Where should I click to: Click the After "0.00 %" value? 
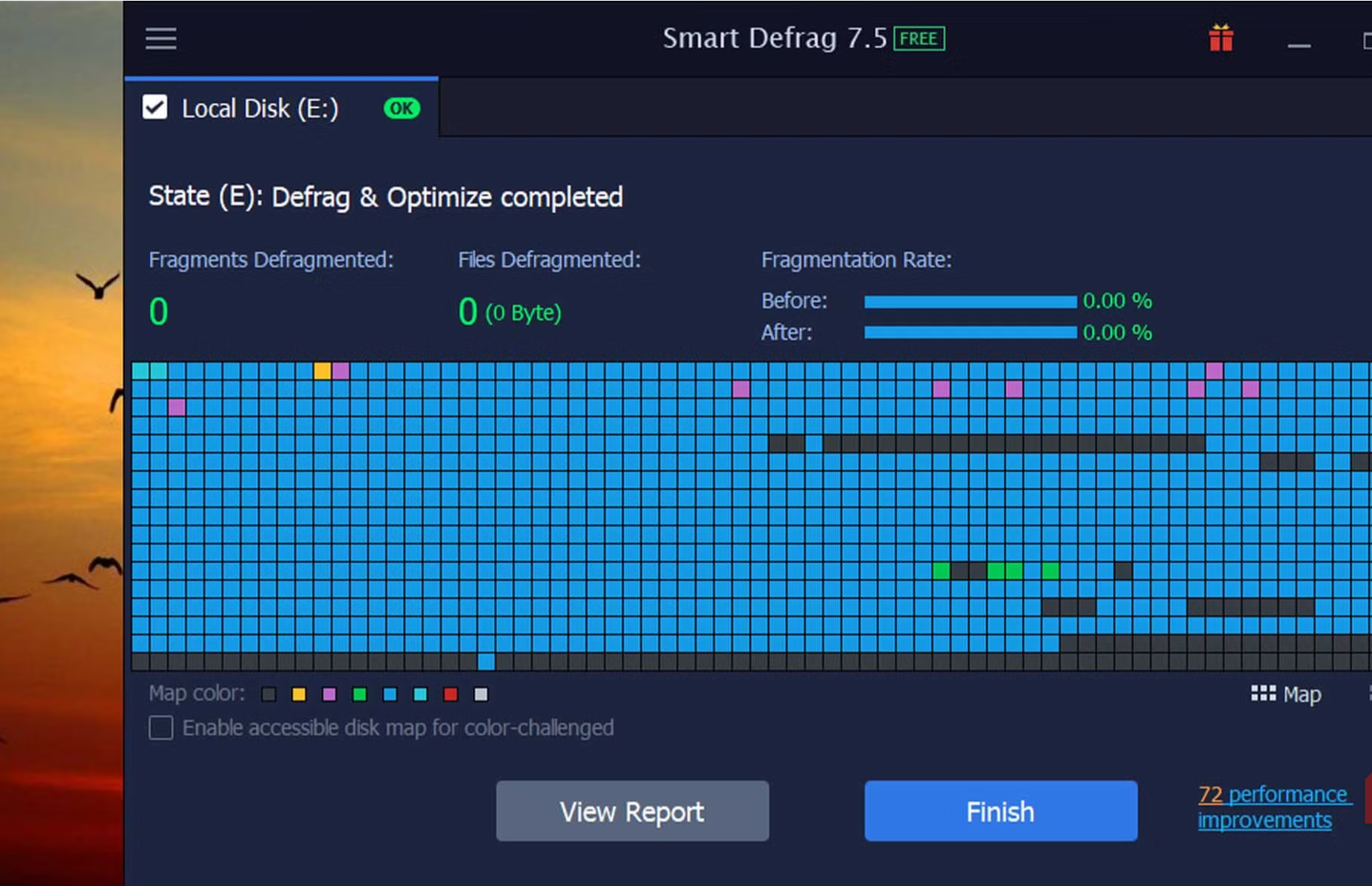coord(1118,333)
